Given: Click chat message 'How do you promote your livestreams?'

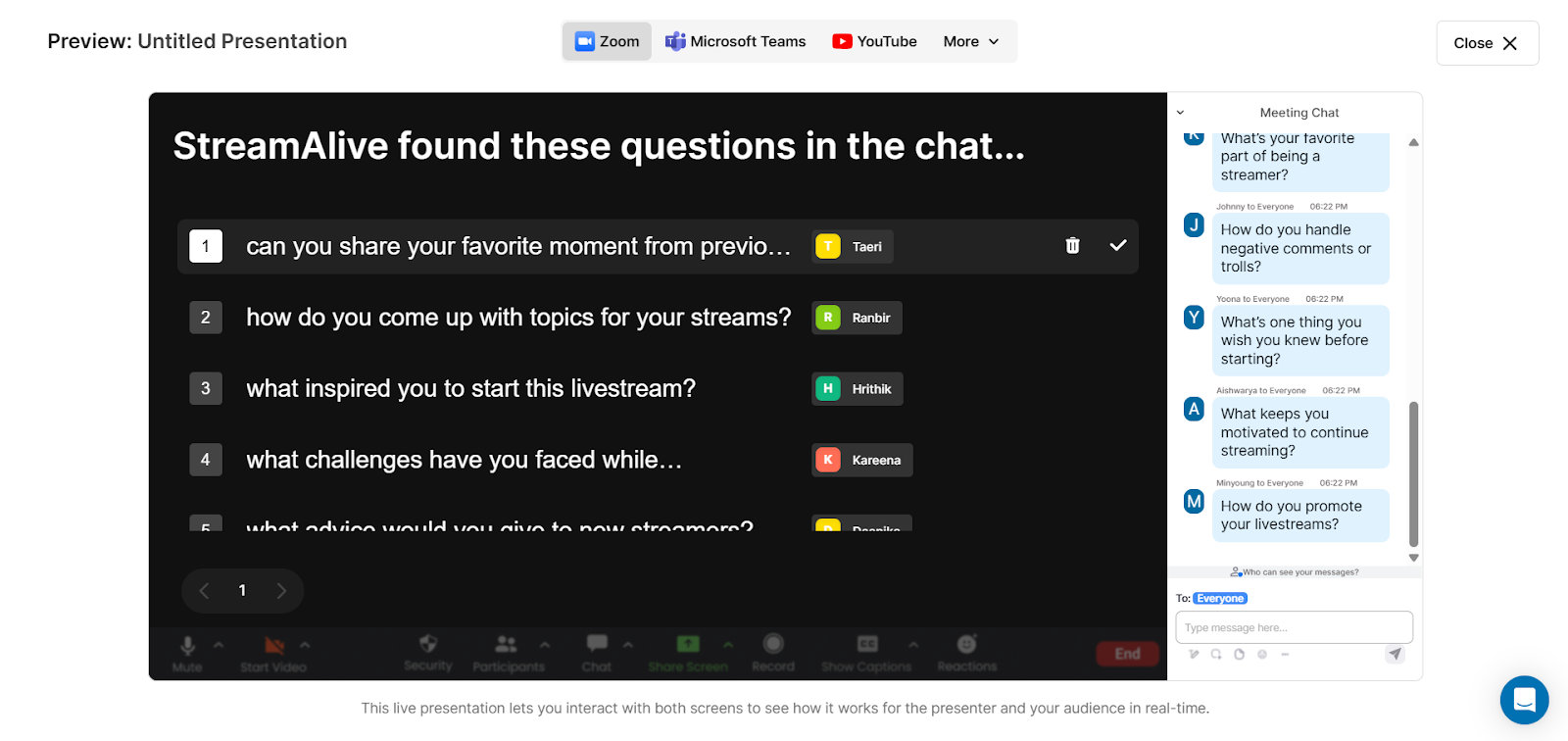Looking at the screenshot, I should [x=1300, y=516].
